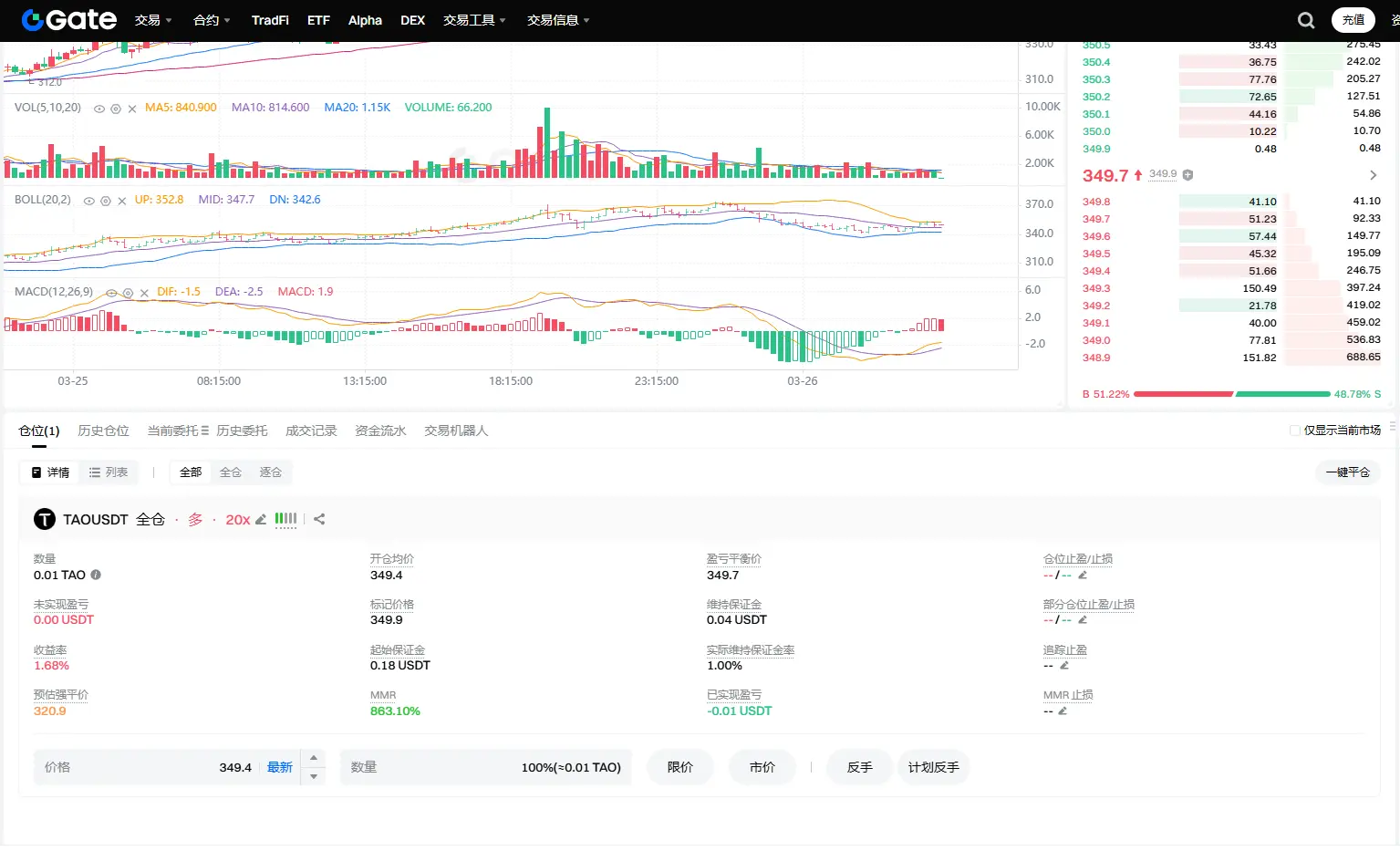
Task: Enable 仅显示当前市场 checkbox
Action: point(1294,431)
